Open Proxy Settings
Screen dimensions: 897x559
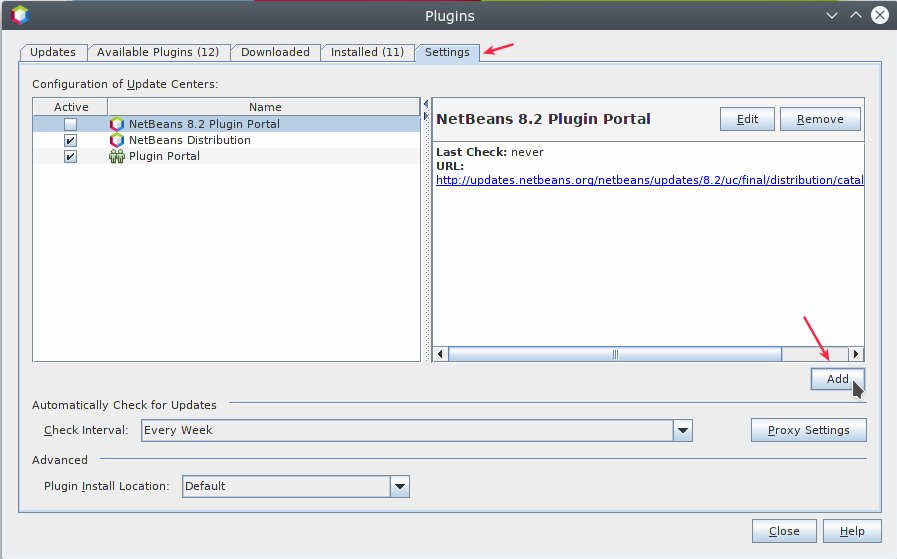coord(809,430)
